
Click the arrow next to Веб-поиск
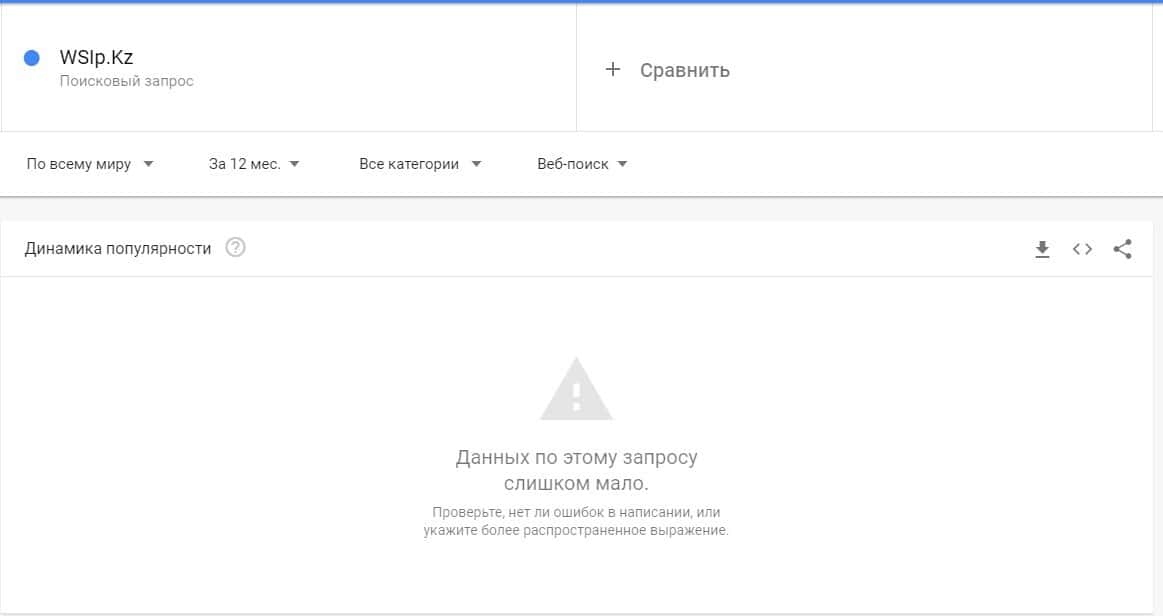coord(622,164)
